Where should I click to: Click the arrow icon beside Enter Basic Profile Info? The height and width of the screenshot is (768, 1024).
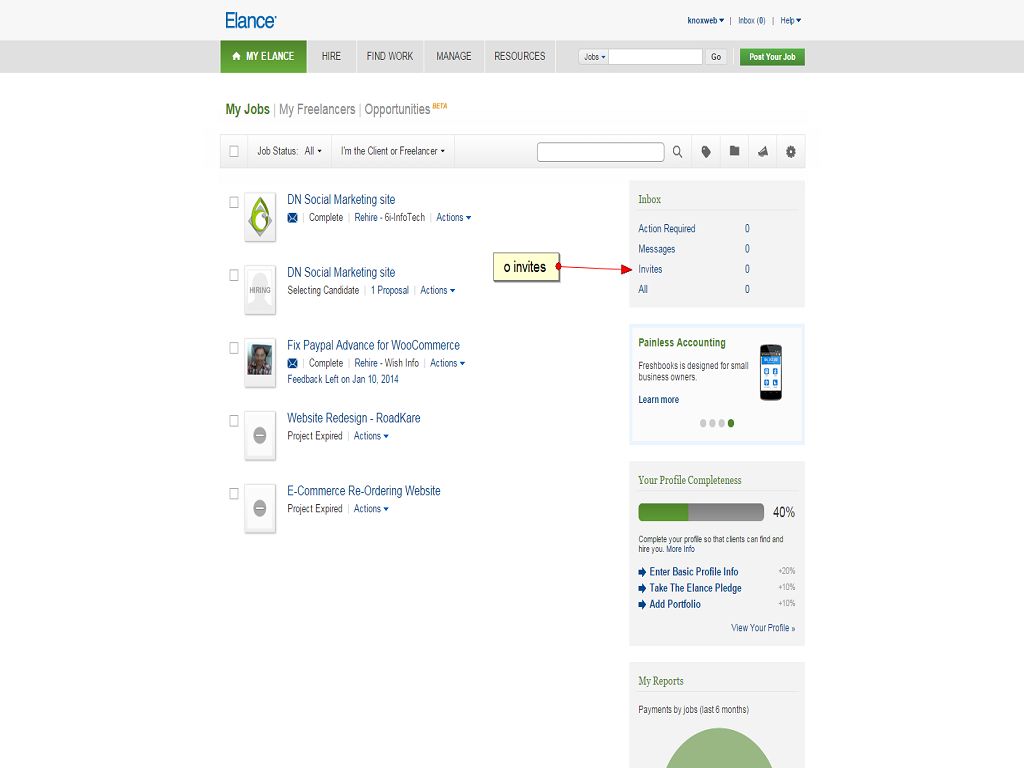(642, 572)
